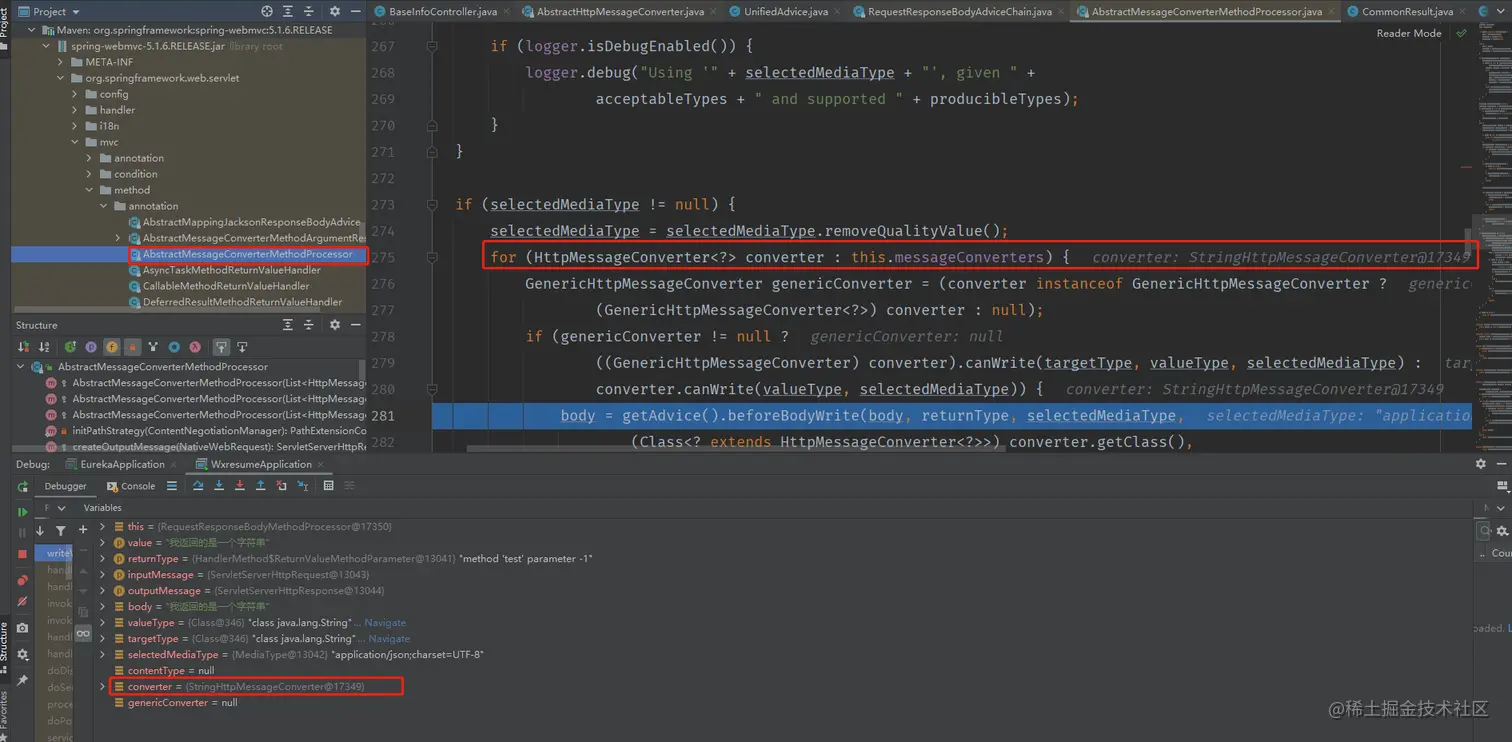Click the Reader Mode label in editor
This screenshot has height=742, width=1512.
point(1409,33)
